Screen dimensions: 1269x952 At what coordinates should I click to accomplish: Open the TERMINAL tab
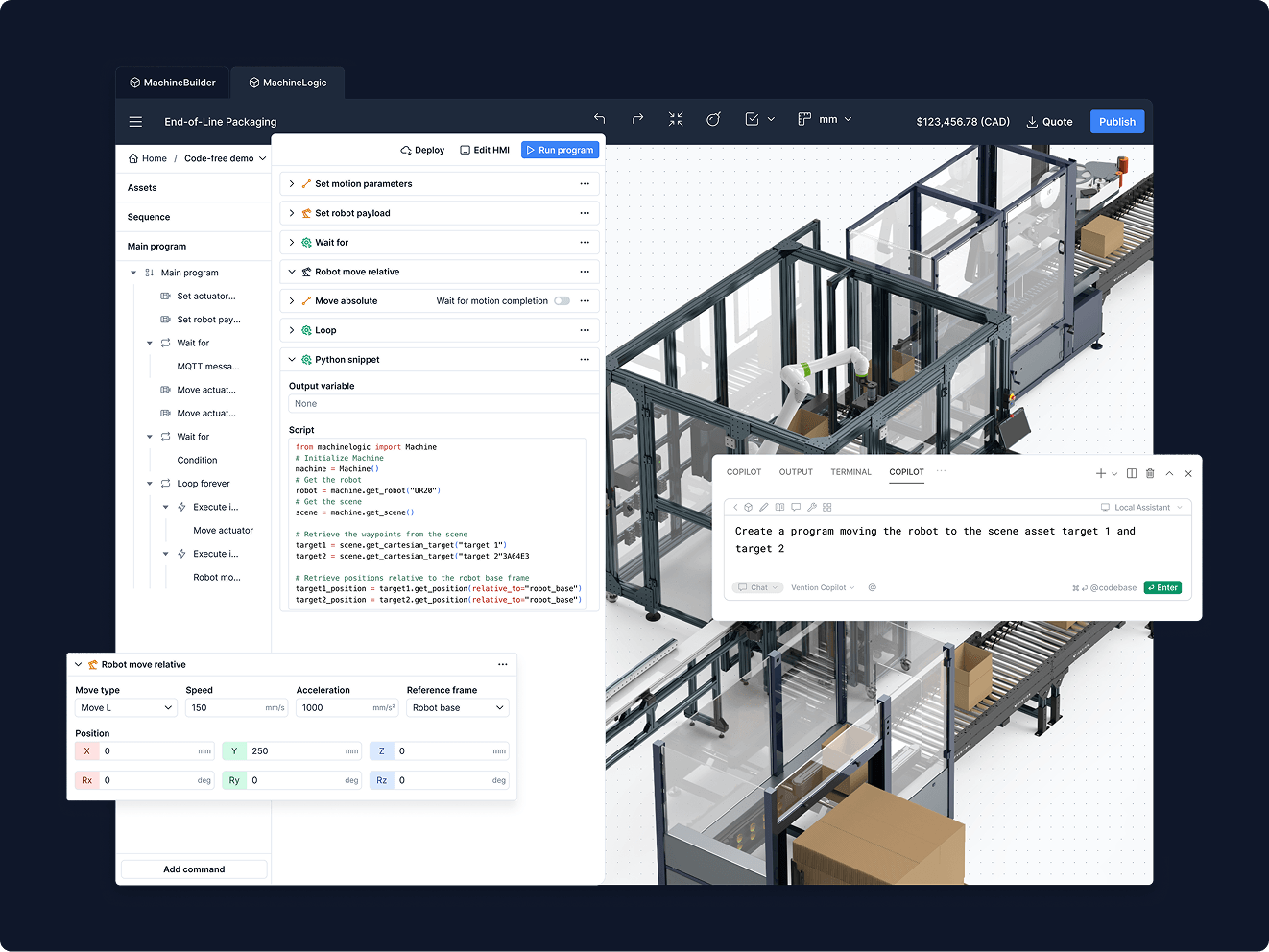pyautogui.click(x=851, y=472)
